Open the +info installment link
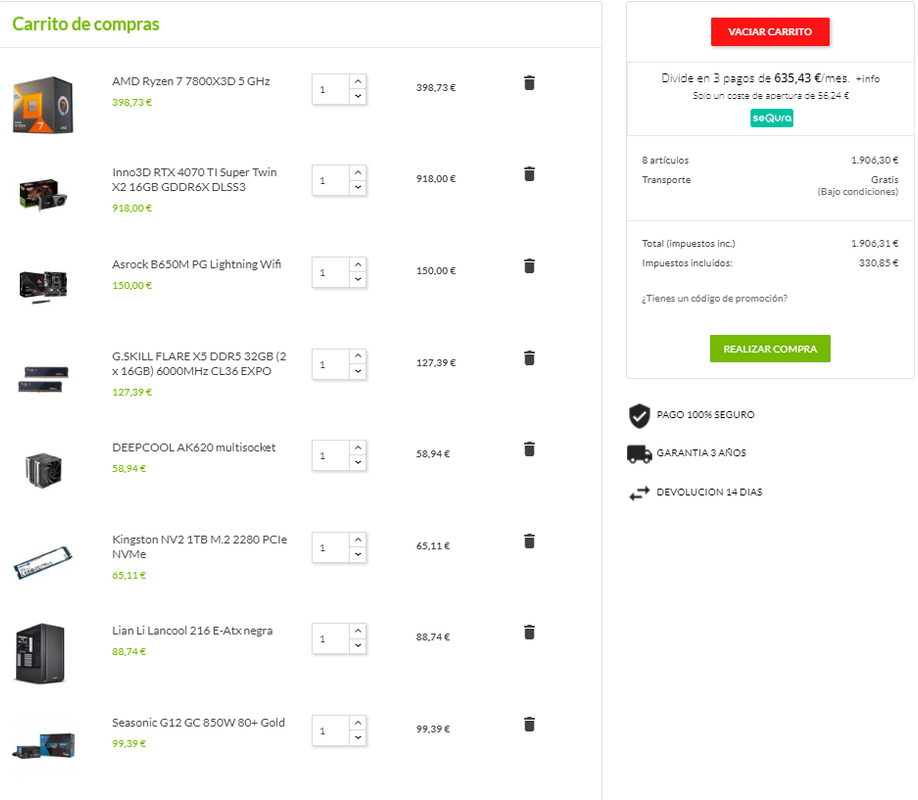This screenshot has height=800, width=918. pos(868,78)
